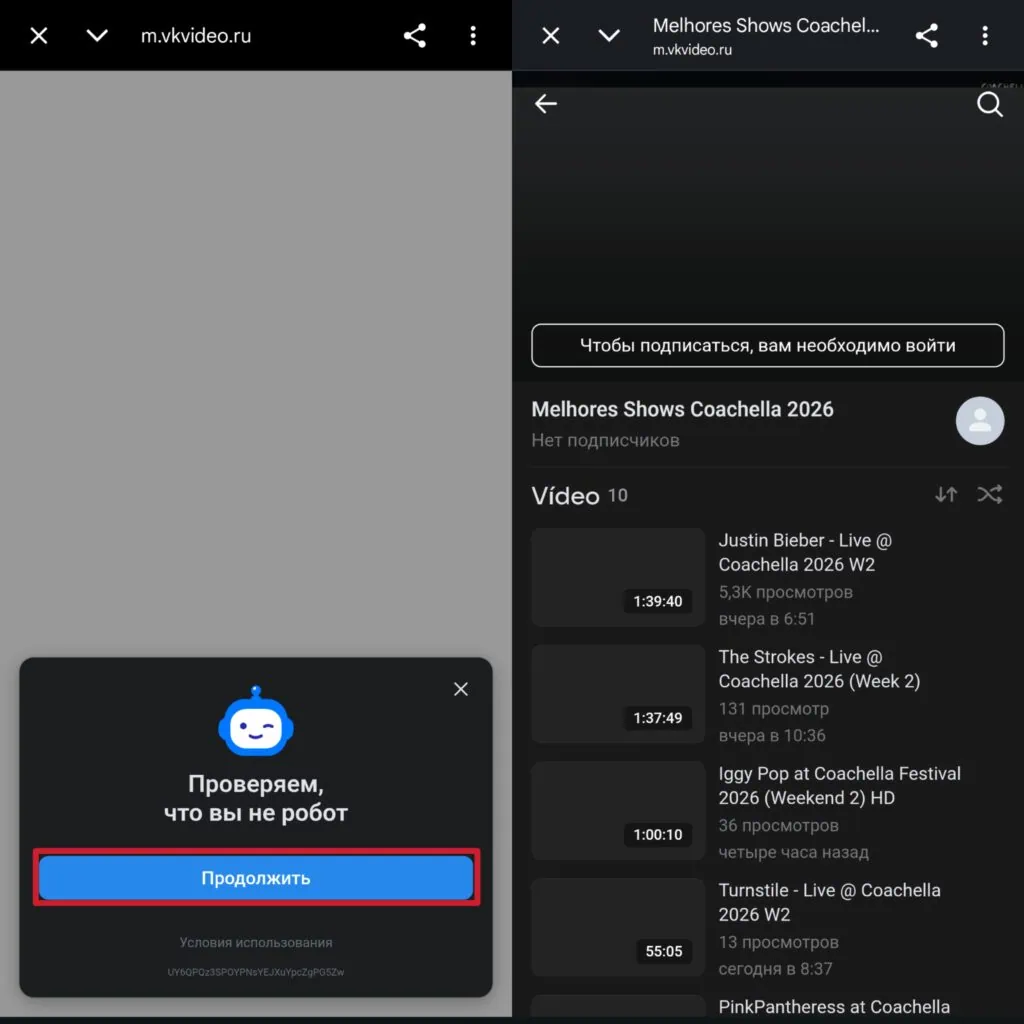Expand chevron beside Melhores Shows Coachel... title

pyautogui.click(x=609, y=35)
